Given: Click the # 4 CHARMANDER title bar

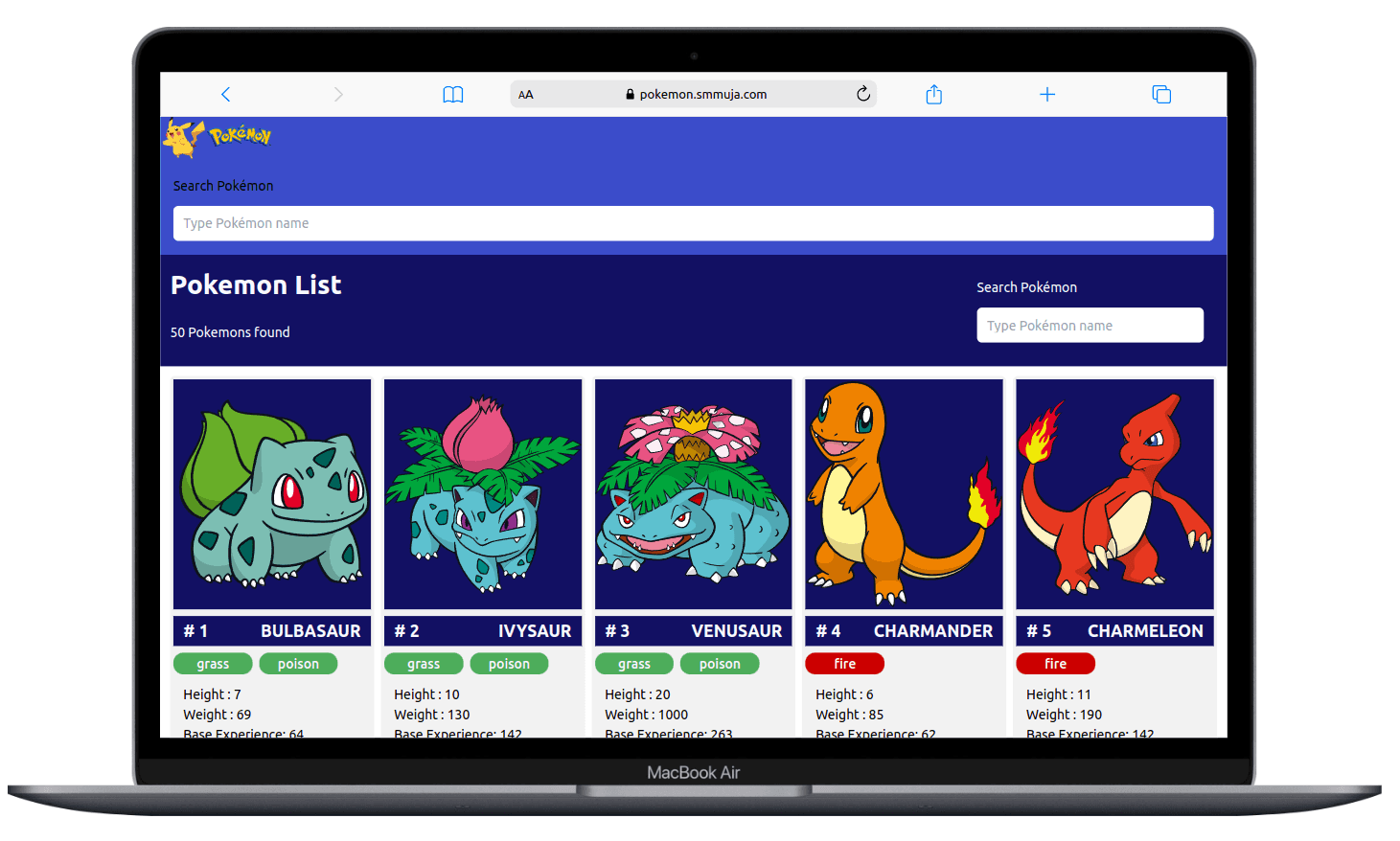Looking at the screenshot, I should click(x=904, y=631).
